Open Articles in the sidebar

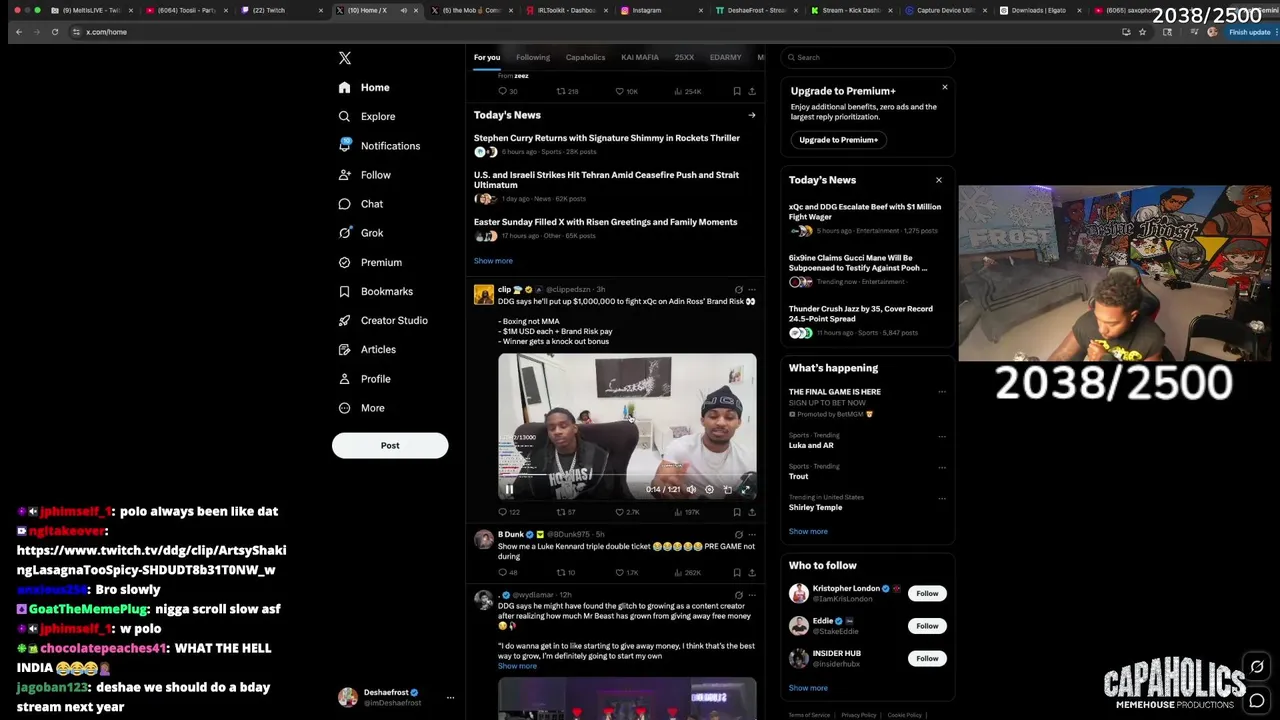coord(367,349)
